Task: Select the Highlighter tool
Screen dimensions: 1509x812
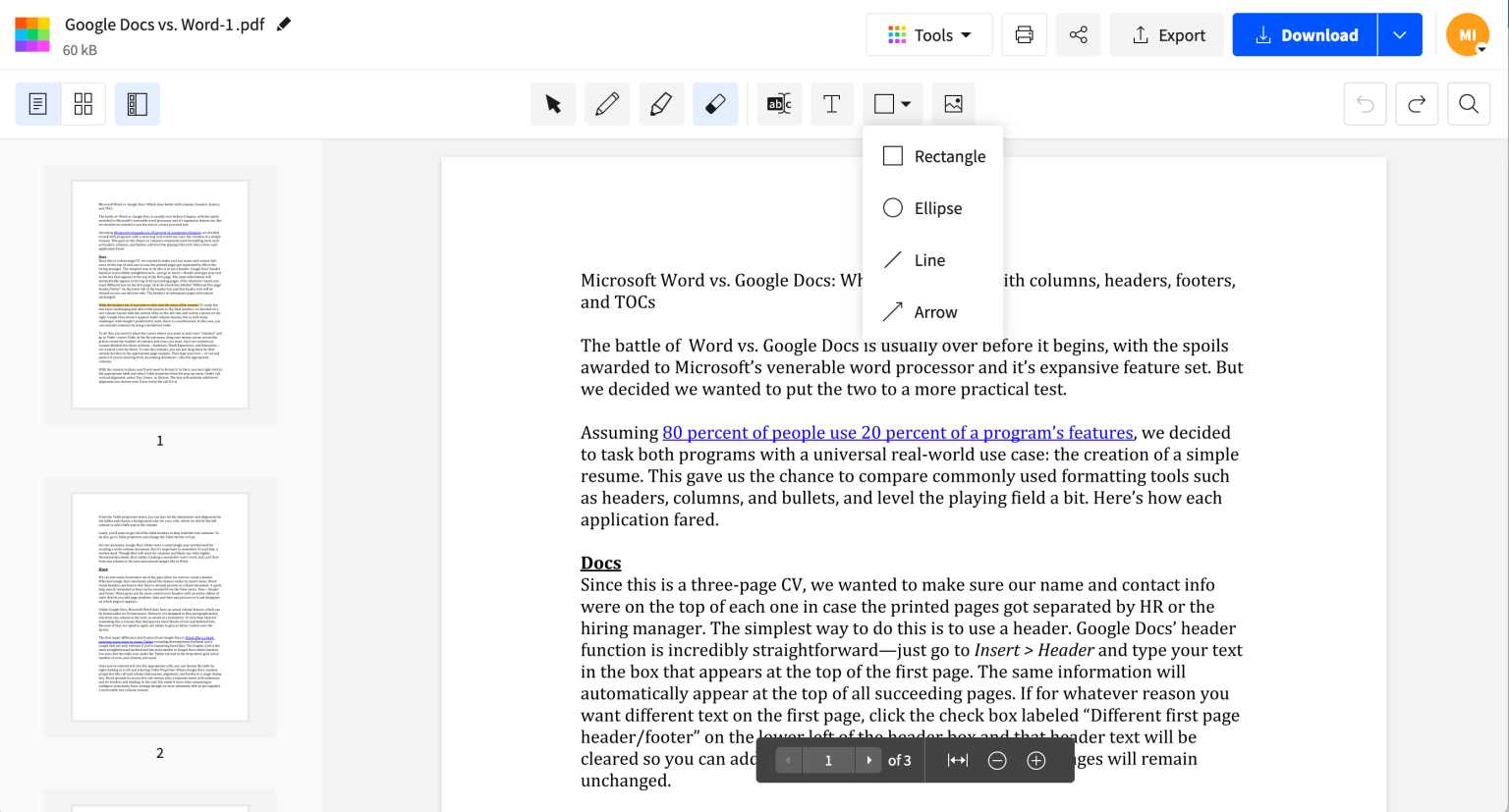Action: (x=661, y=103)
